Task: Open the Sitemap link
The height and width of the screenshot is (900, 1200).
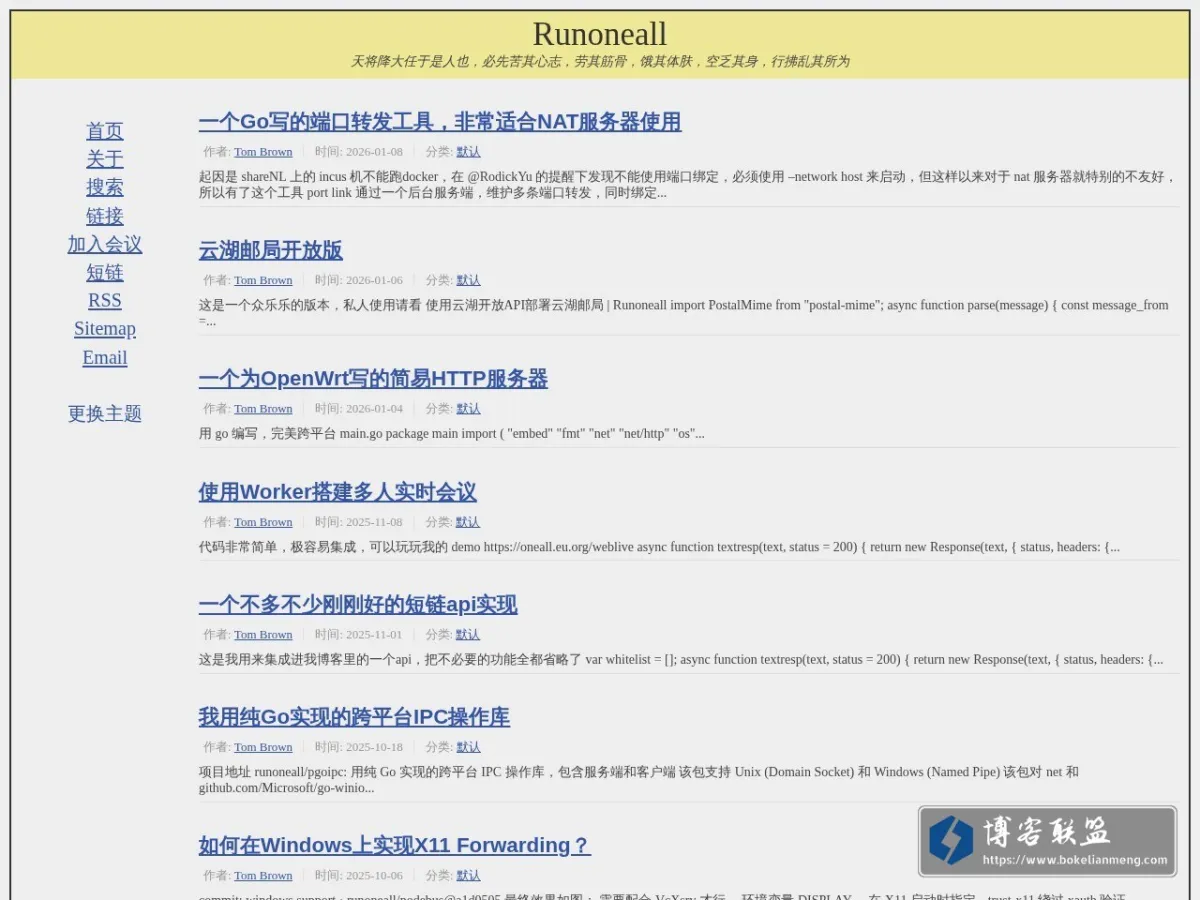Action: pos(104,328)
